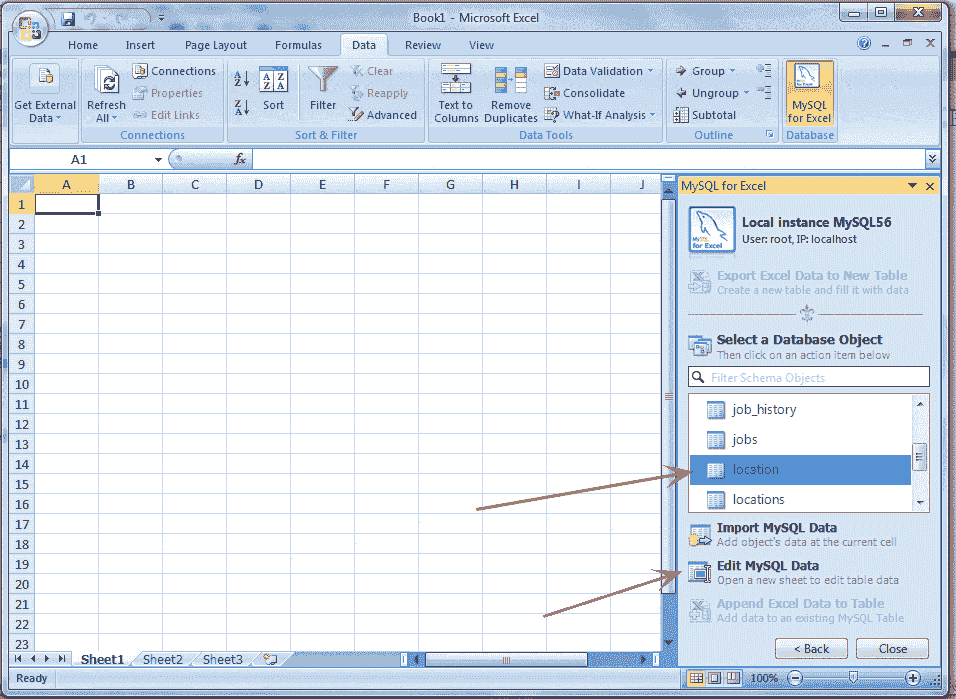This screenshot has width=956, height=699.
Task: Click the Back button in MySQL panel
Action: point(810,648)
